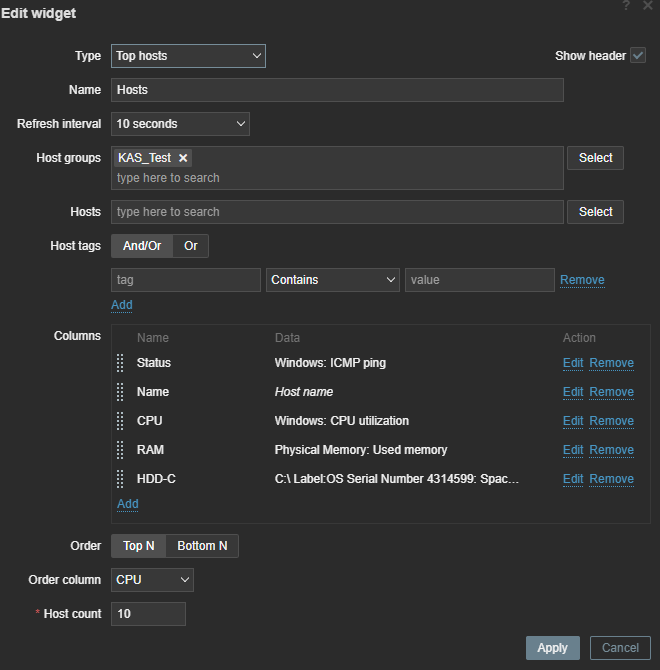Choose Bottom N order option
660x670 pixels.
tap(202, 546)
